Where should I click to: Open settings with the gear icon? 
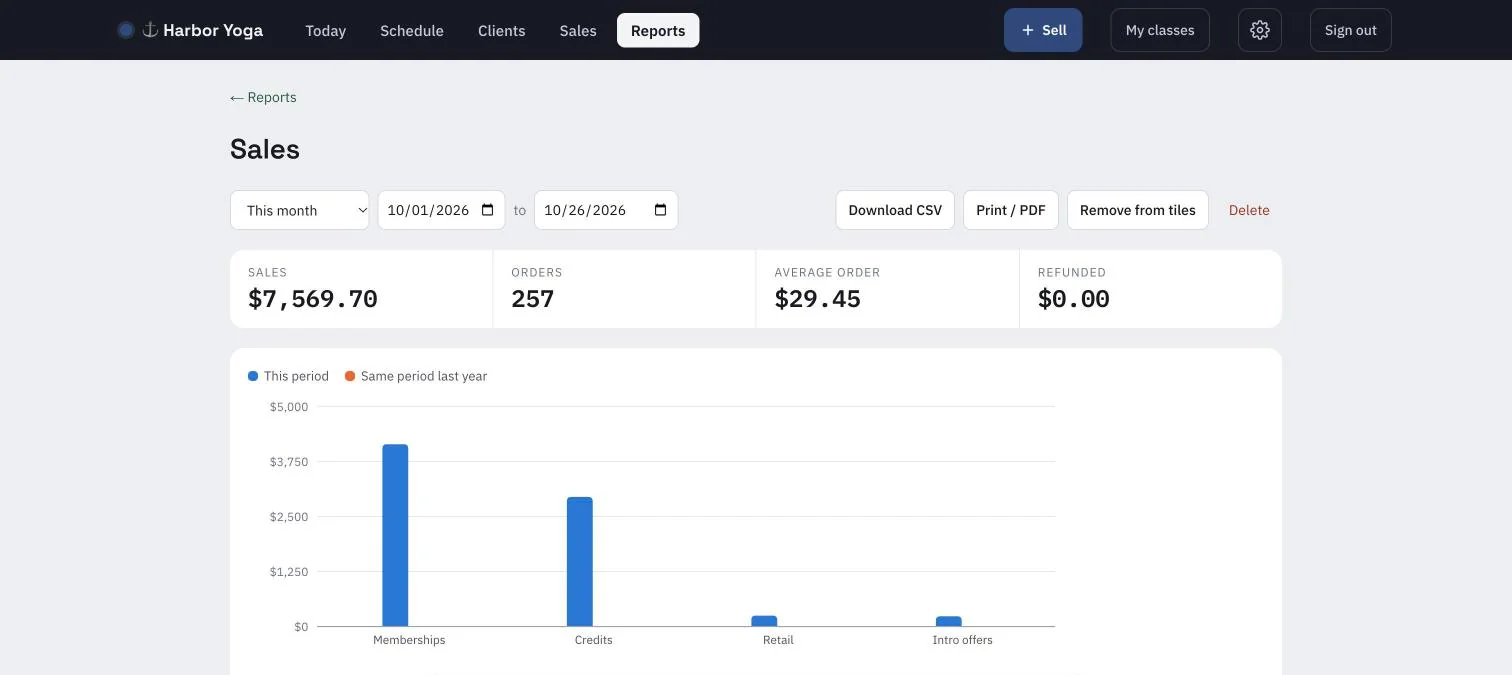tap(1260, 30)
